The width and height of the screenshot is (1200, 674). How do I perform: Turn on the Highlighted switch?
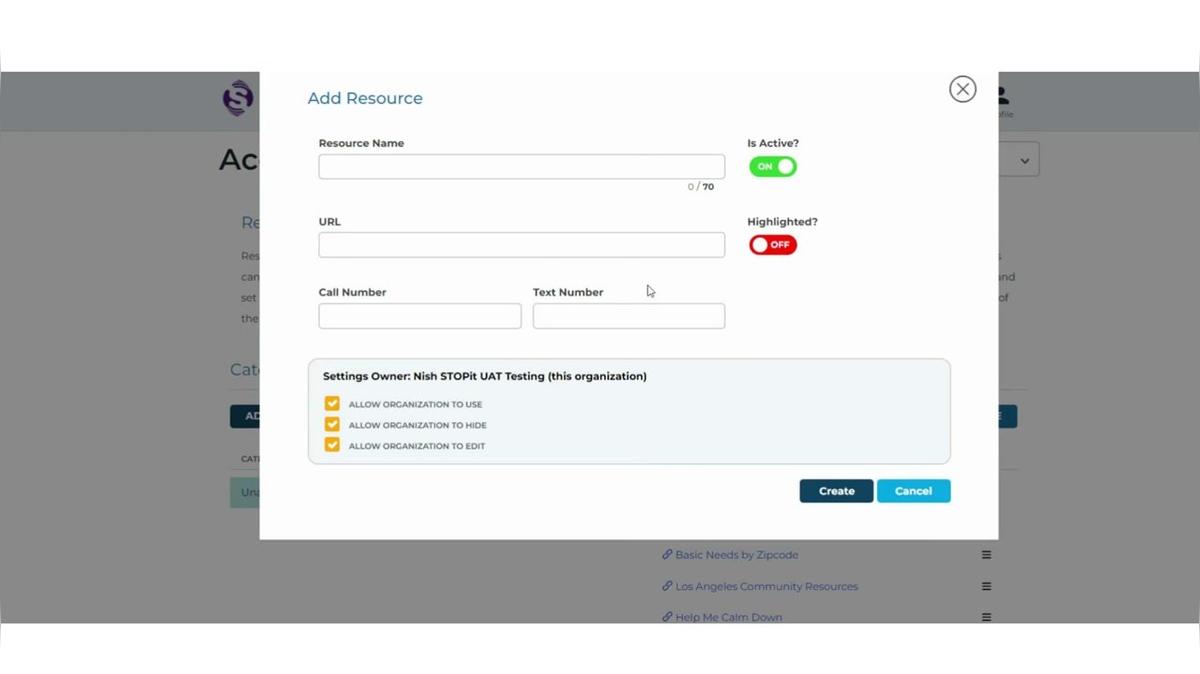773,244
